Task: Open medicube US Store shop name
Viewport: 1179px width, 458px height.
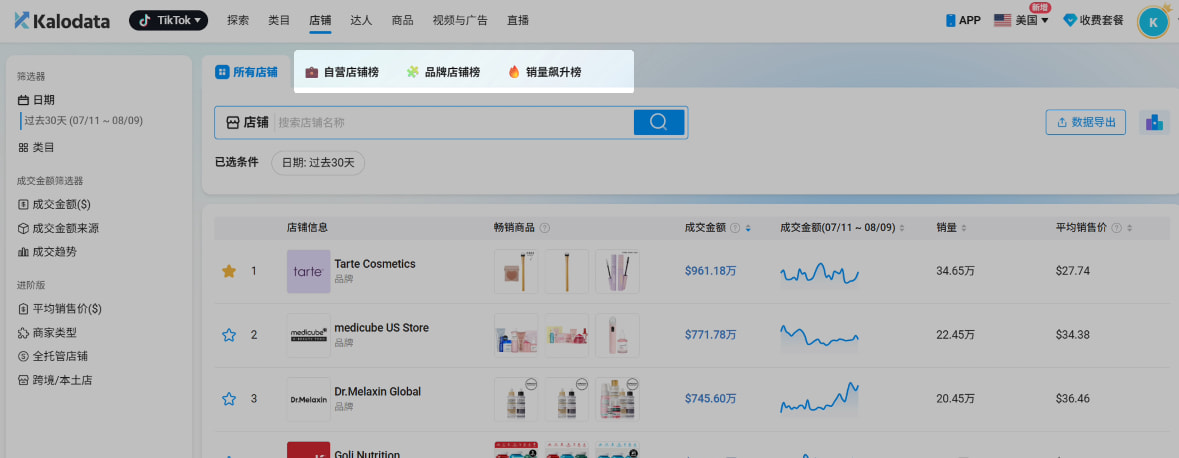Action: [381, 328]
